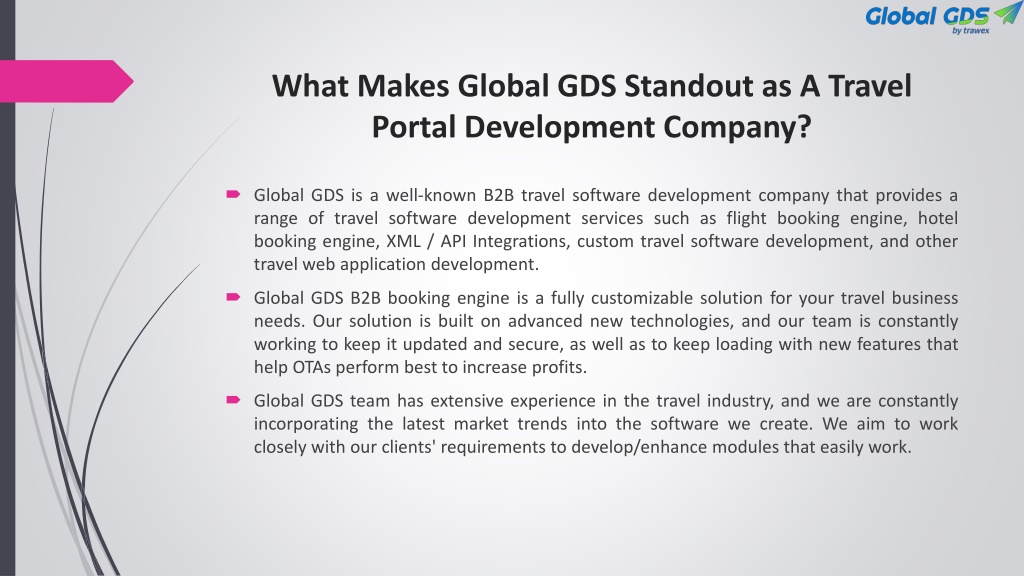Viewport: 1024px width, 576px height.
Task: Click the pink bullet before 'Global GDS team has'
Action: pos(233,400)
